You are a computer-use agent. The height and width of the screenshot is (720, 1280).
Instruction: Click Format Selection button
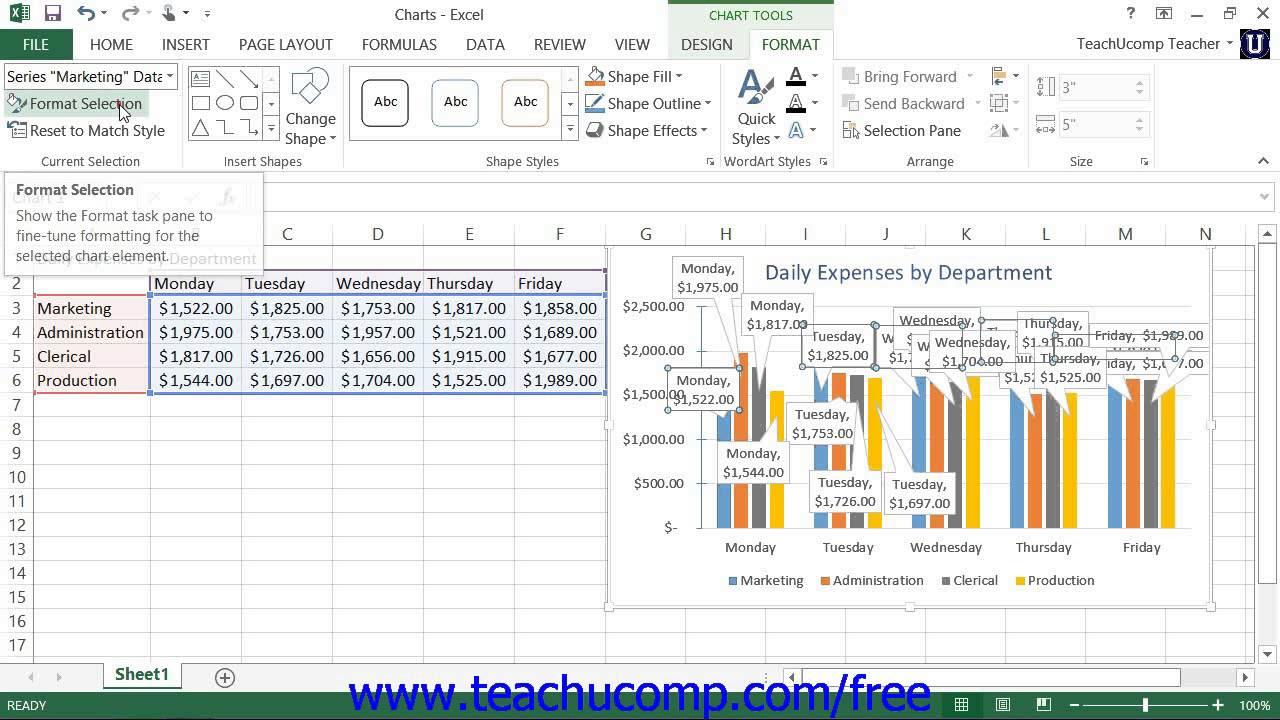click(x=75, y=103)
